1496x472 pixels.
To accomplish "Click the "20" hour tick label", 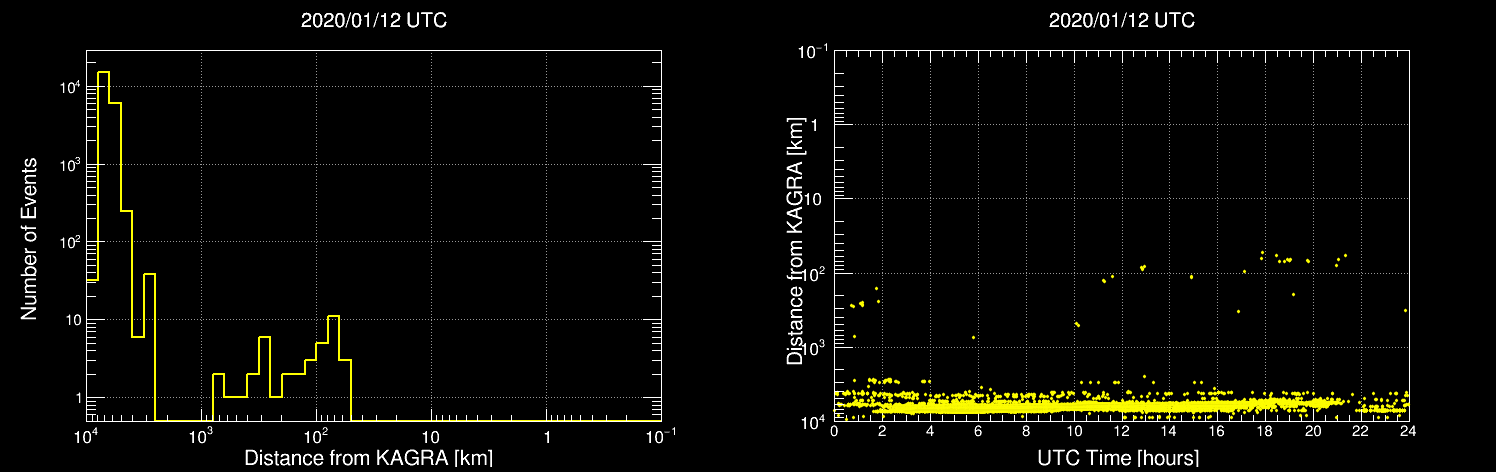I will coord(1312,432).
